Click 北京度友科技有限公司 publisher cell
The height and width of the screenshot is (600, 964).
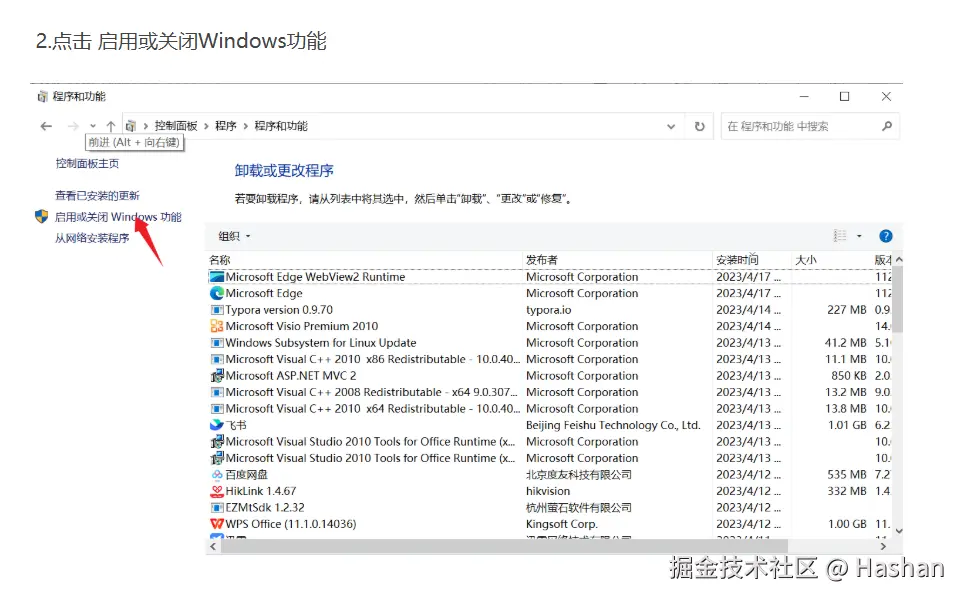(579, 475)
